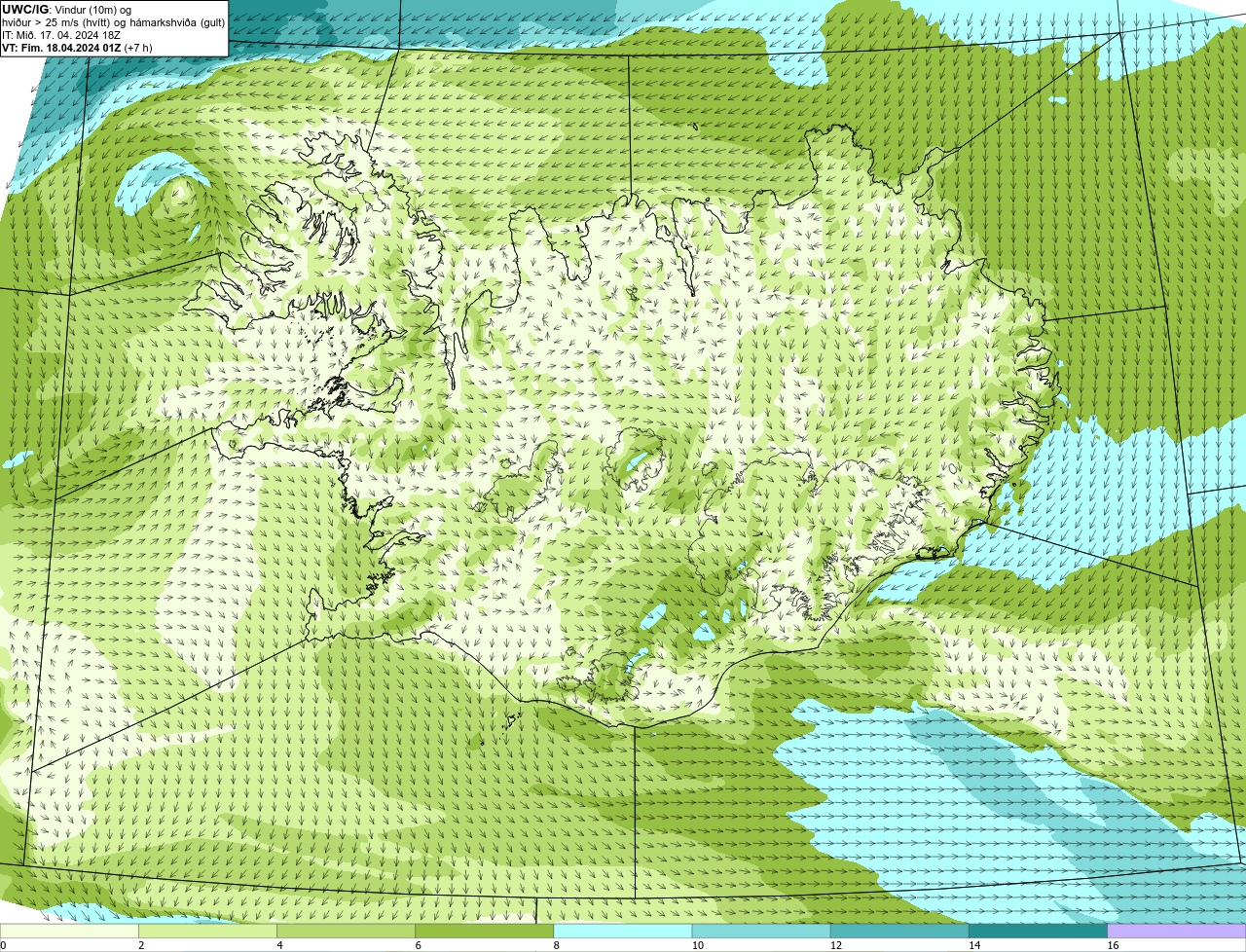
Task: Click the legend value '14'
Action: (974, 945)
